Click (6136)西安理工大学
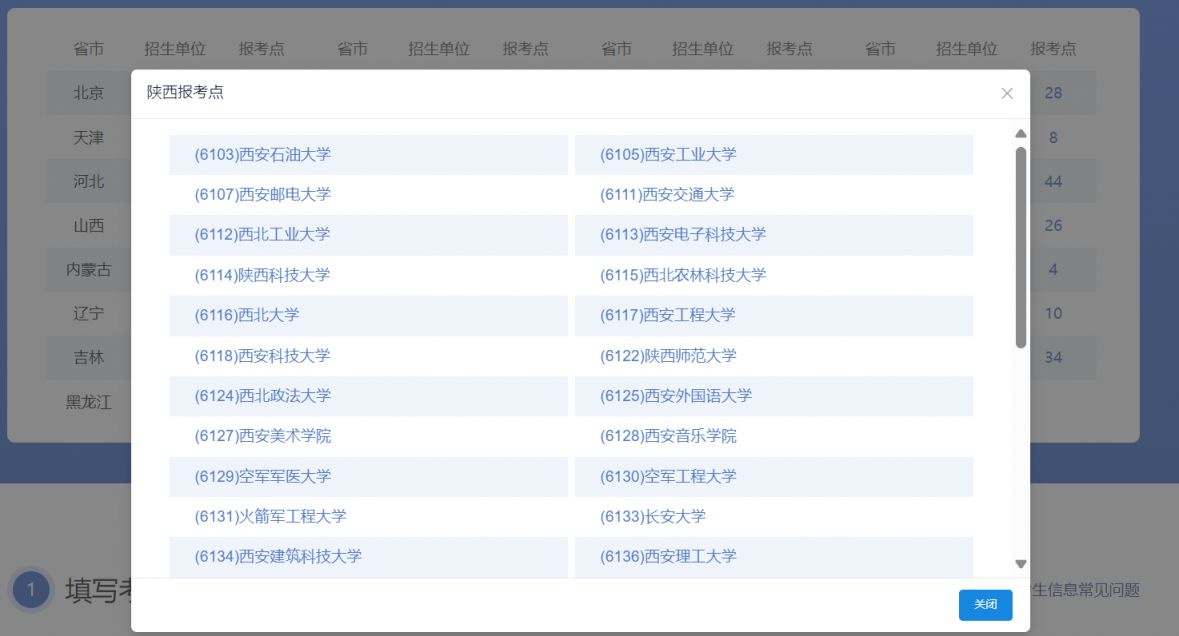1179x636 pixels. 668,556
